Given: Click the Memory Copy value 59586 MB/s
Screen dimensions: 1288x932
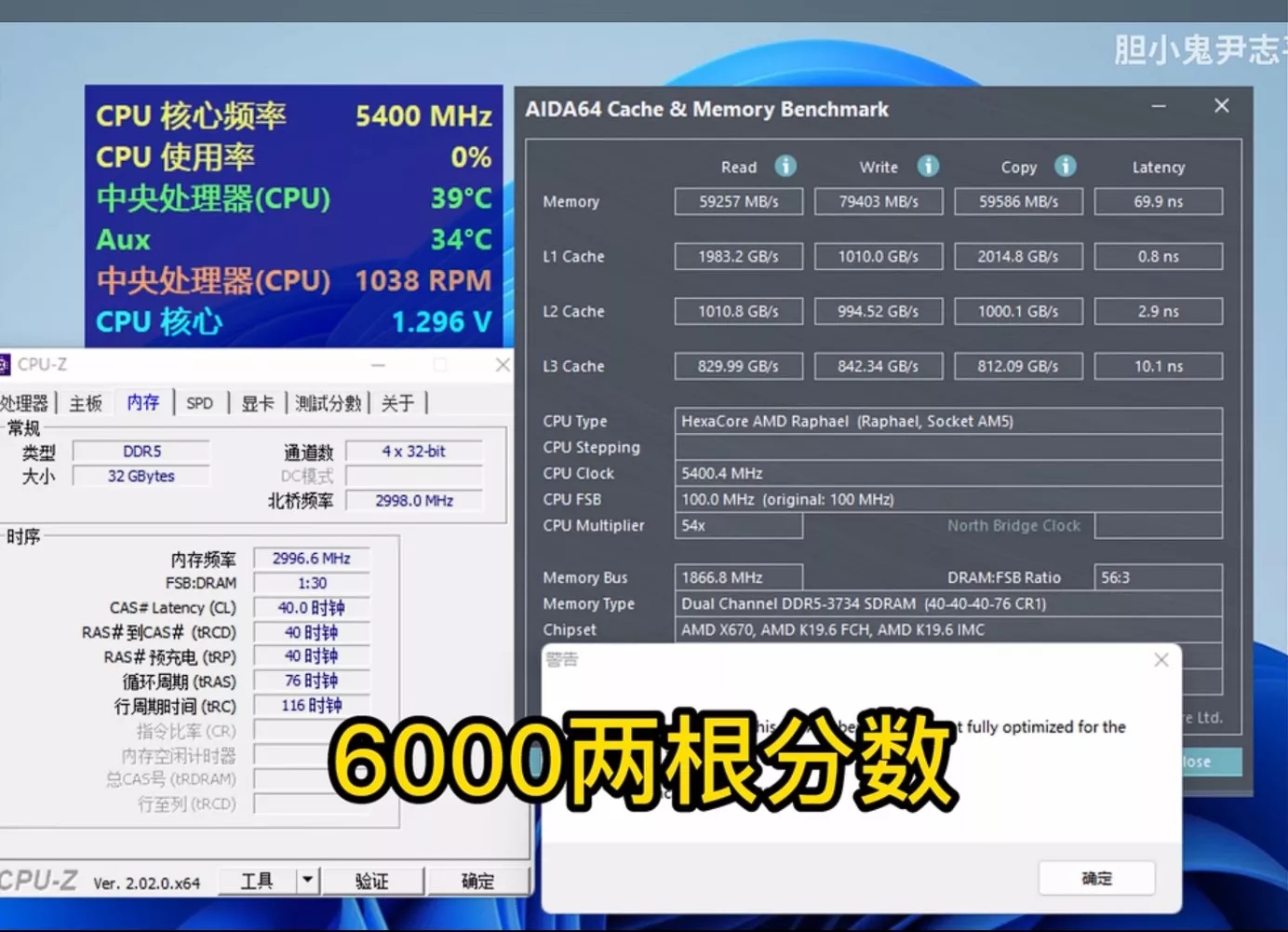Looking at the screenshot, I should (x=1019, y=202).
